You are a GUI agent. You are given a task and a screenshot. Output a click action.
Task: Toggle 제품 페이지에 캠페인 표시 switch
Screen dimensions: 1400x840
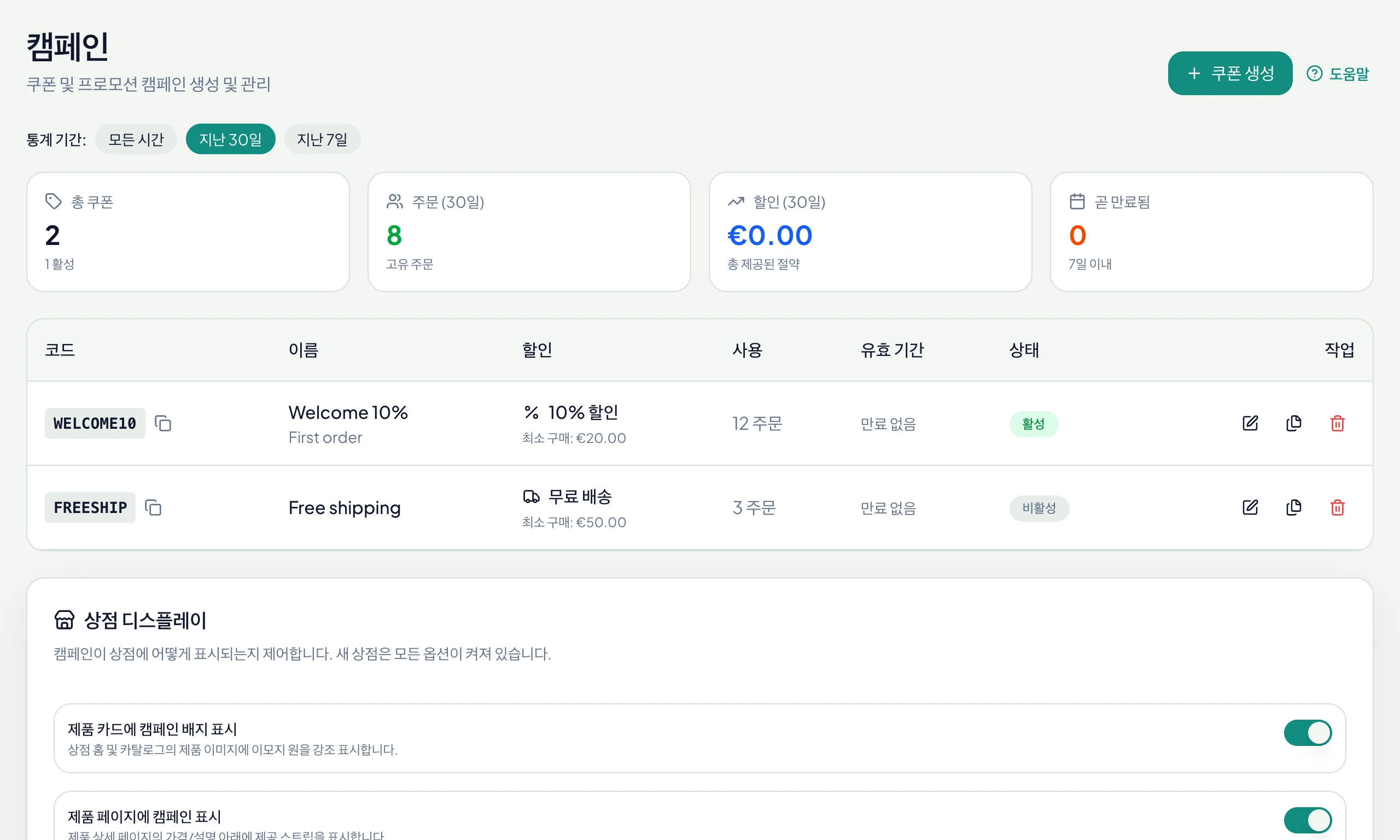(x=1308, y=820)
